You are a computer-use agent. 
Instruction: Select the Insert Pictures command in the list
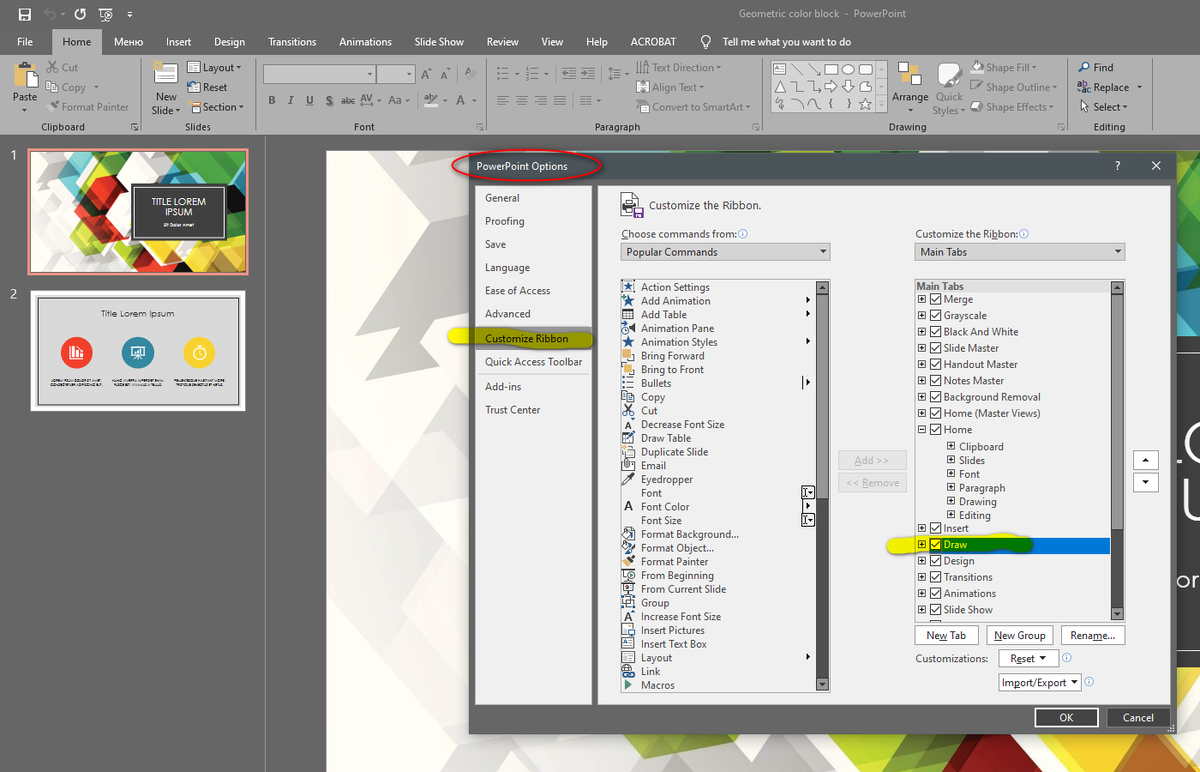[x=673, y=630]
